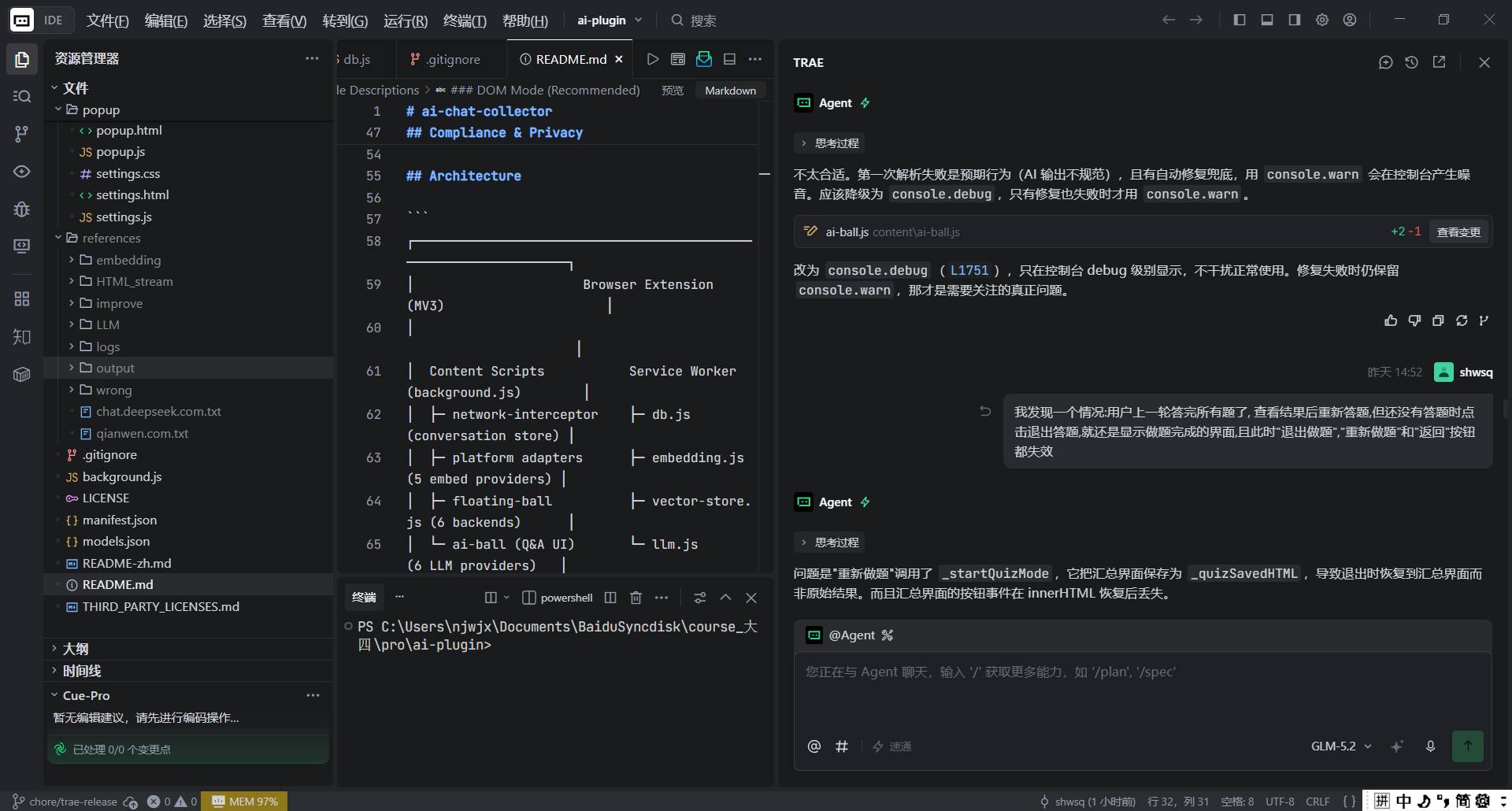Toggle the 预览 preview mode for README

click(673, 91)
